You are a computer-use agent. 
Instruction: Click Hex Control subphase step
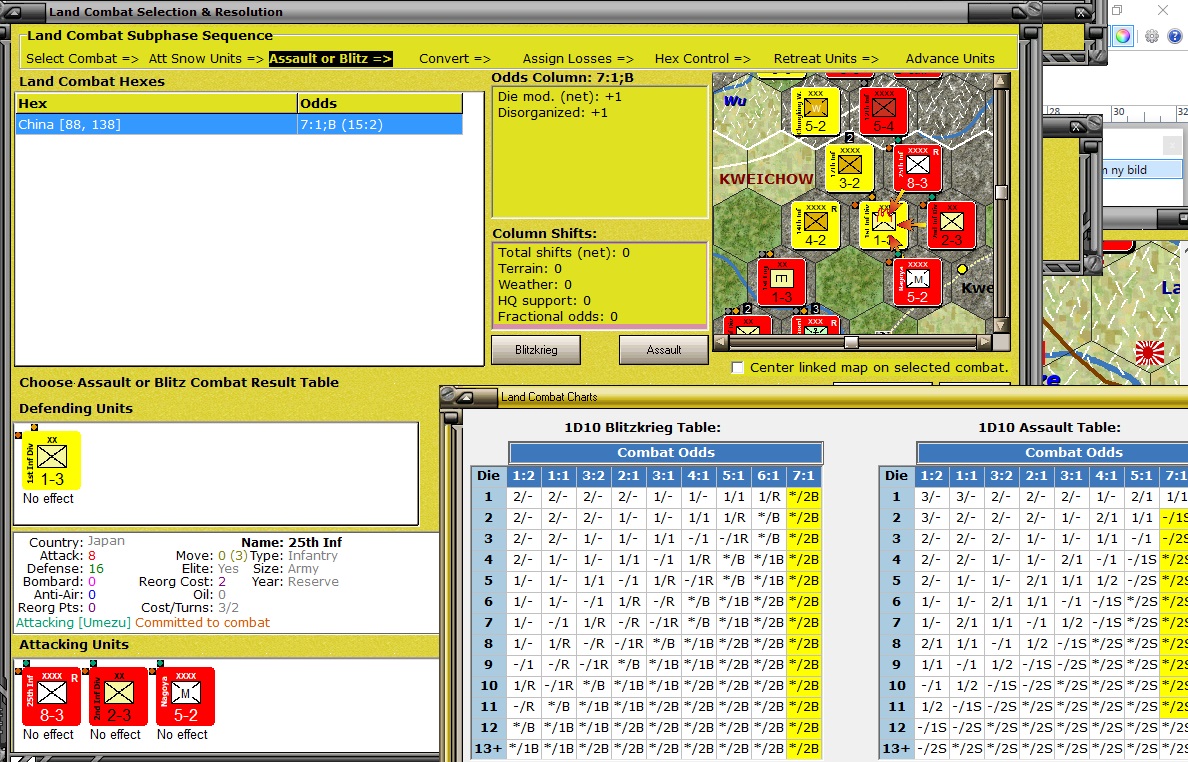coord(702,58)
